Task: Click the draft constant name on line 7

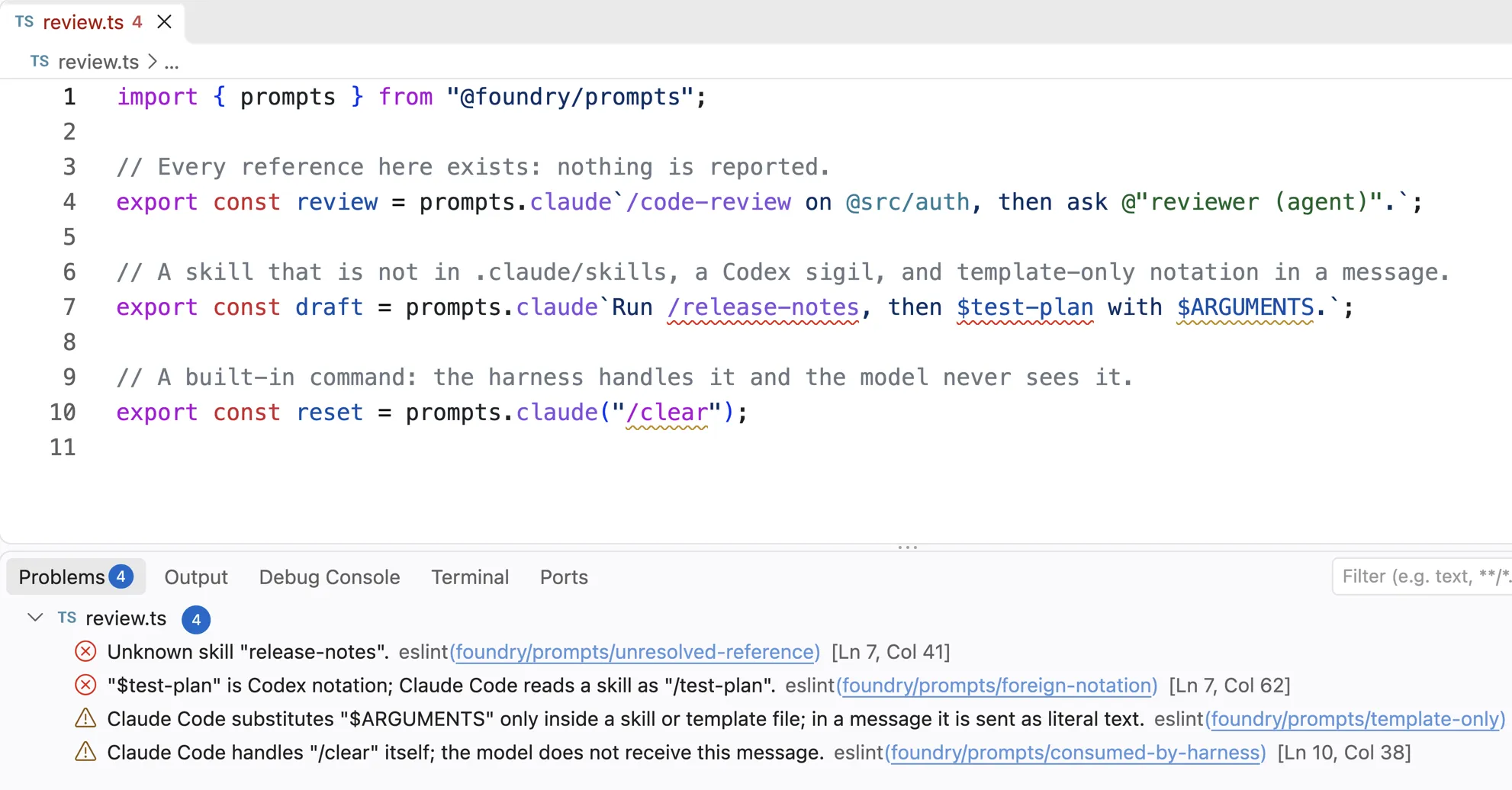Action: [x=329, y=307]
